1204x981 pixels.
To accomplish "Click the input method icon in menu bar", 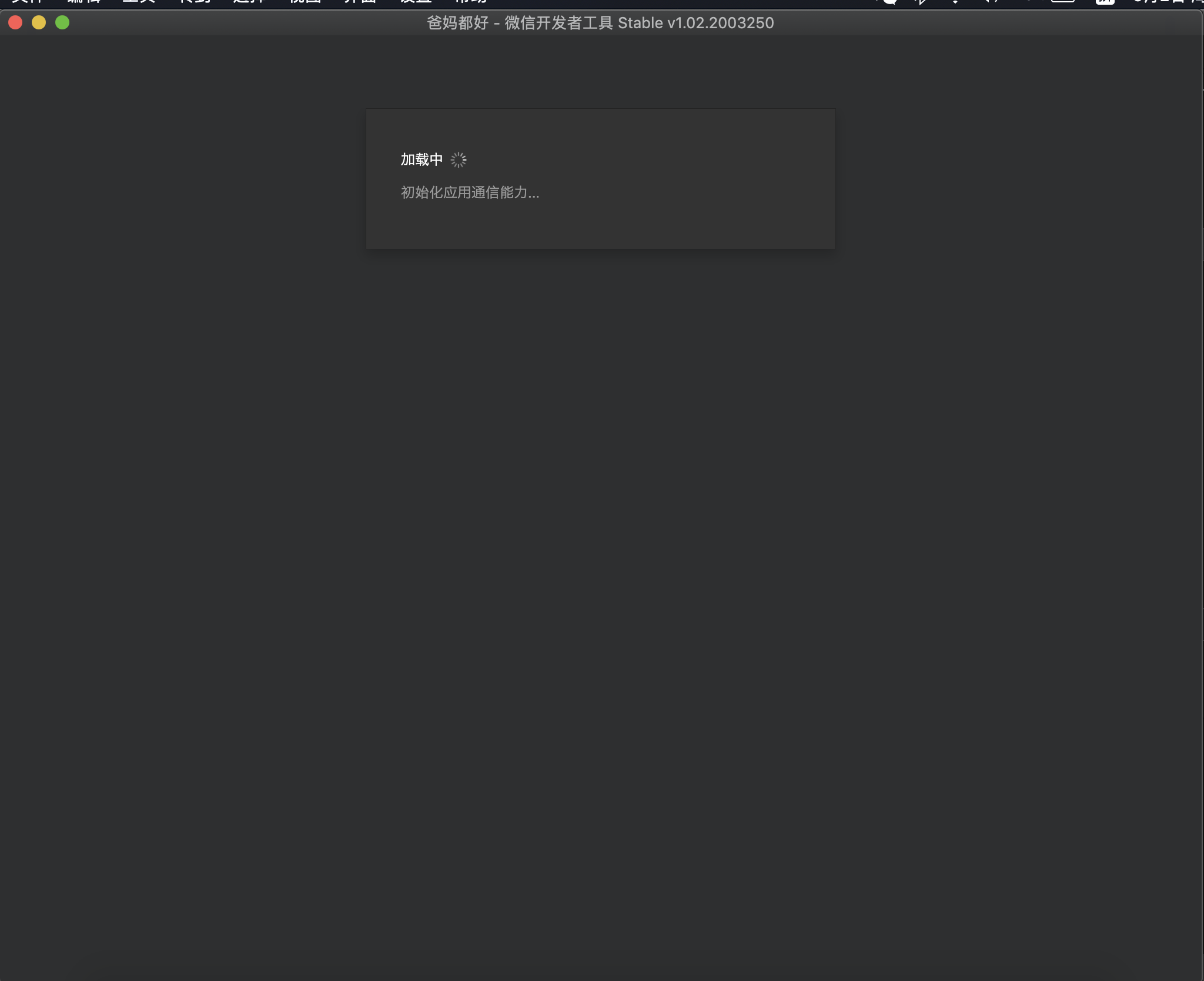I will click(1105, 2).
